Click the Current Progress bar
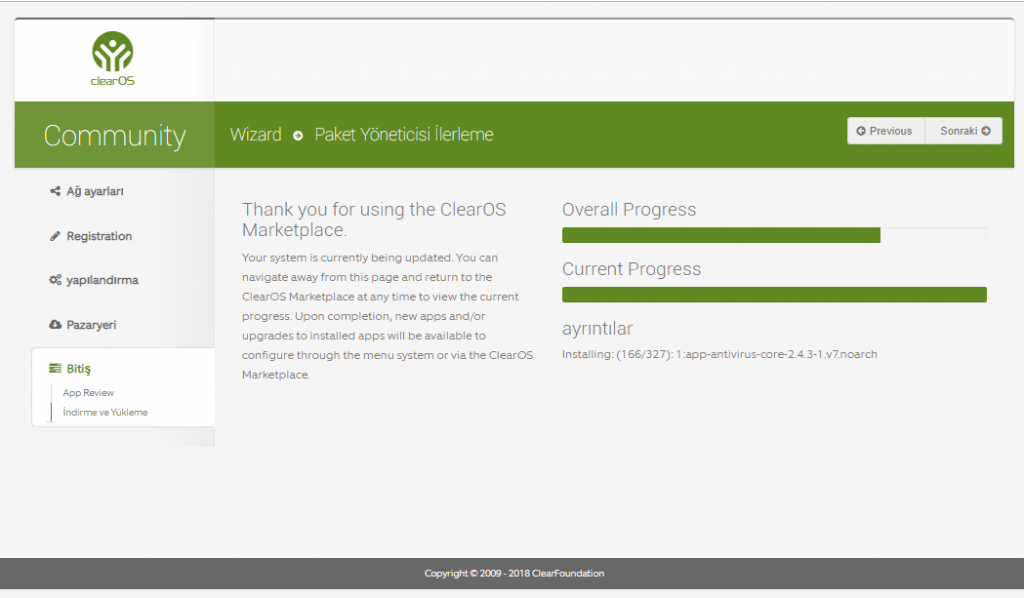1024x598 pixels. (773, 294)
